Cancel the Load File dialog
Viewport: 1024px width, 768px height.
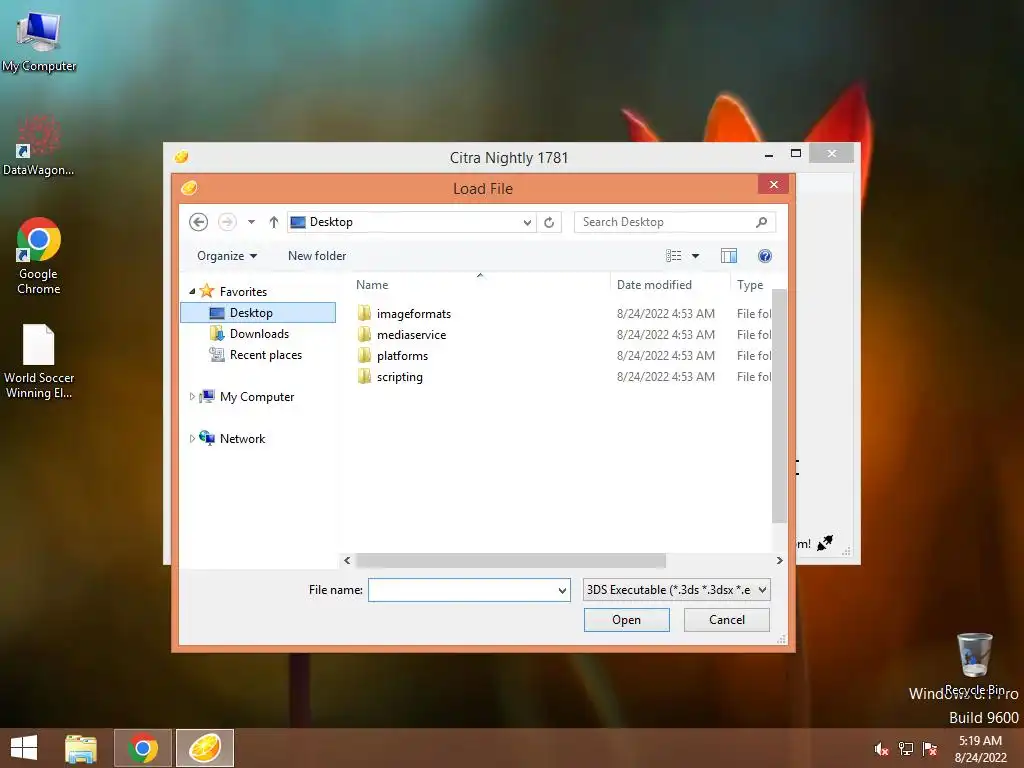coord(726,620)
